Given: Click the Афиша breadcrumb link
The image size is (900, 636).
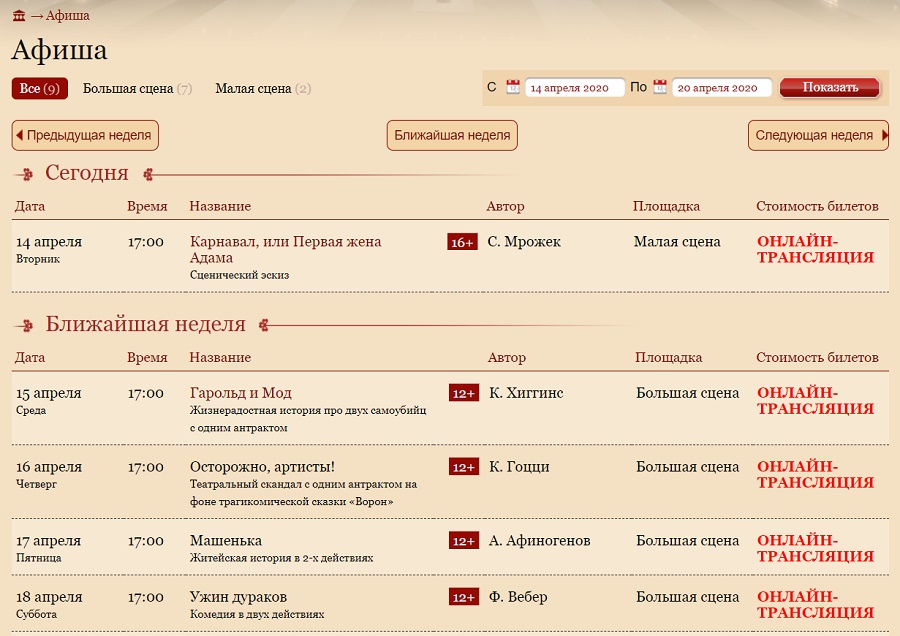Looking at the screenshot, I should (x=68, y=15).
